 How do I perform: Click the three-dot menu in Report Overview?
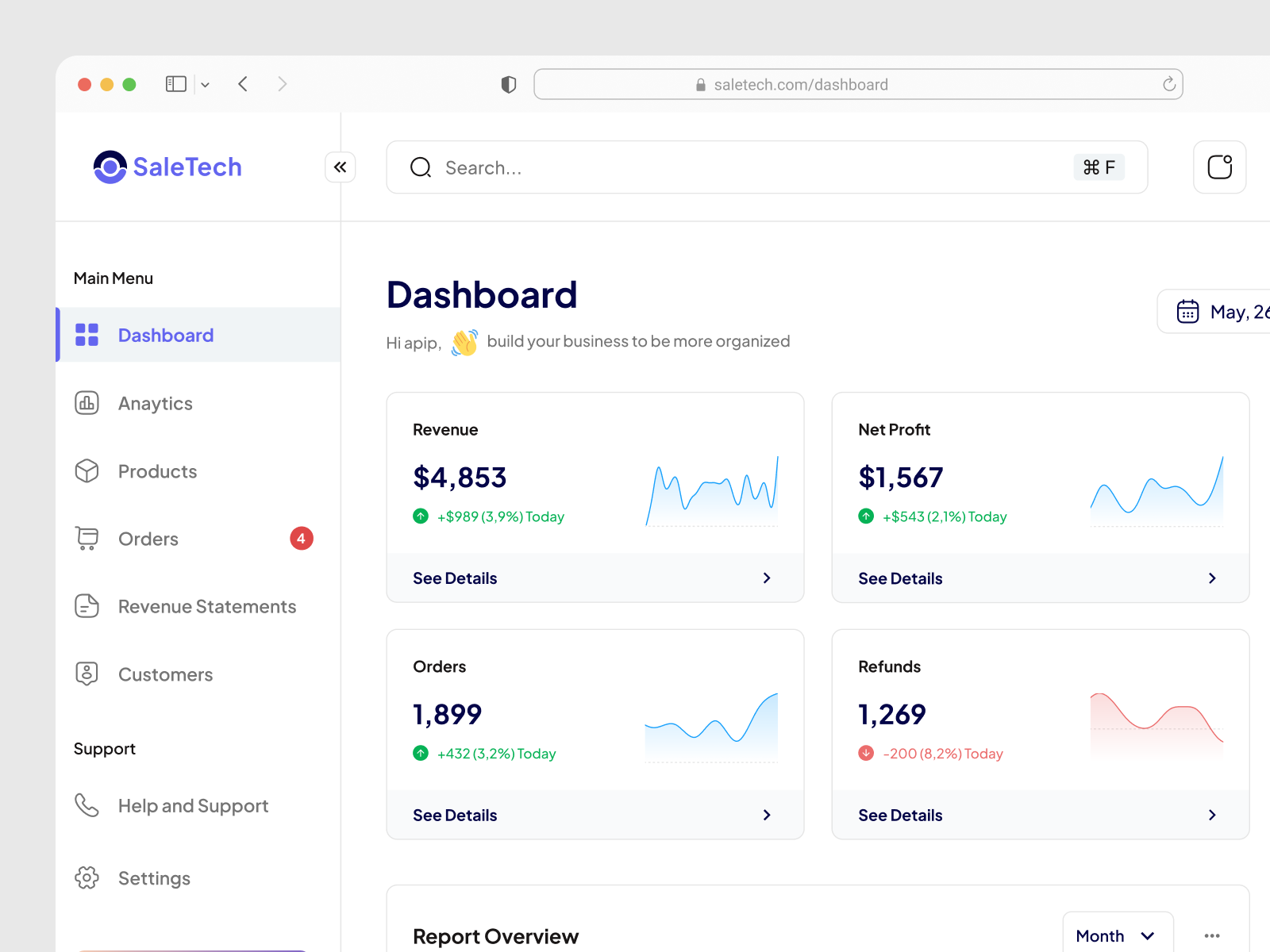pos(1212,935)
